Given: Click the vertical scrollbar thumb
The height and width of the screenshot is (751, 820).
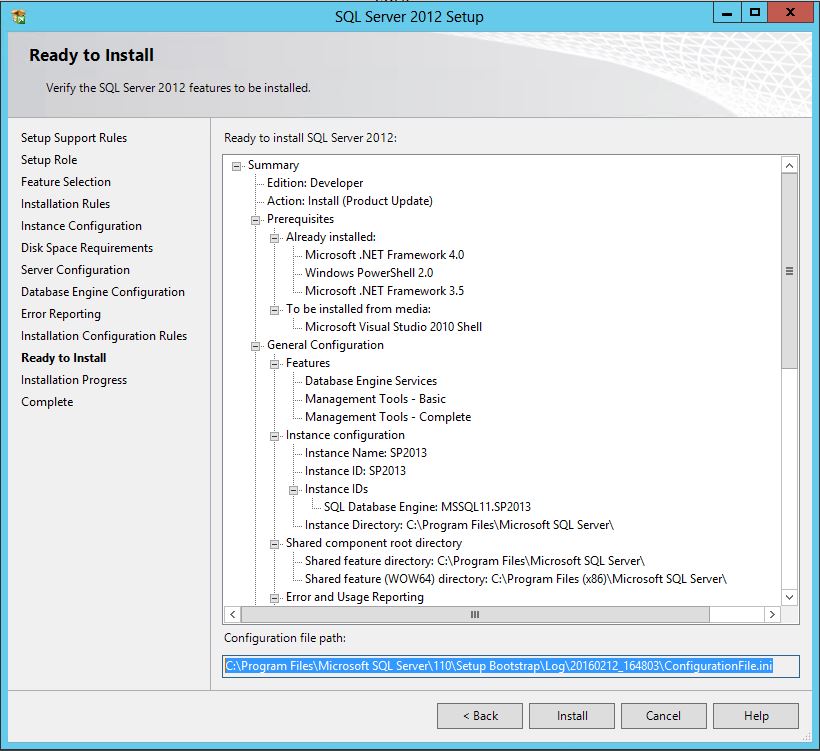Looking at the screenshot, I should point(789,271).
